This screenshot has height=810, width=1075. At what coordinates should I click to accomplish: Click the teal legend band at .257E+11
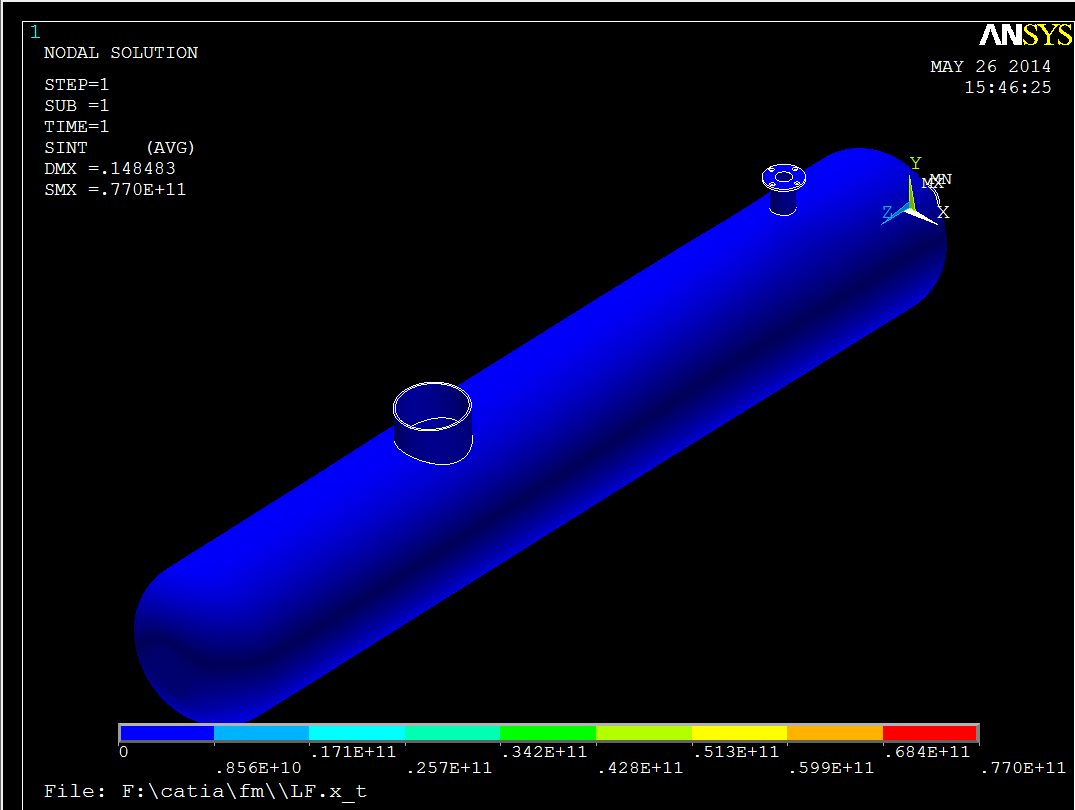click(x=452, y=733)
